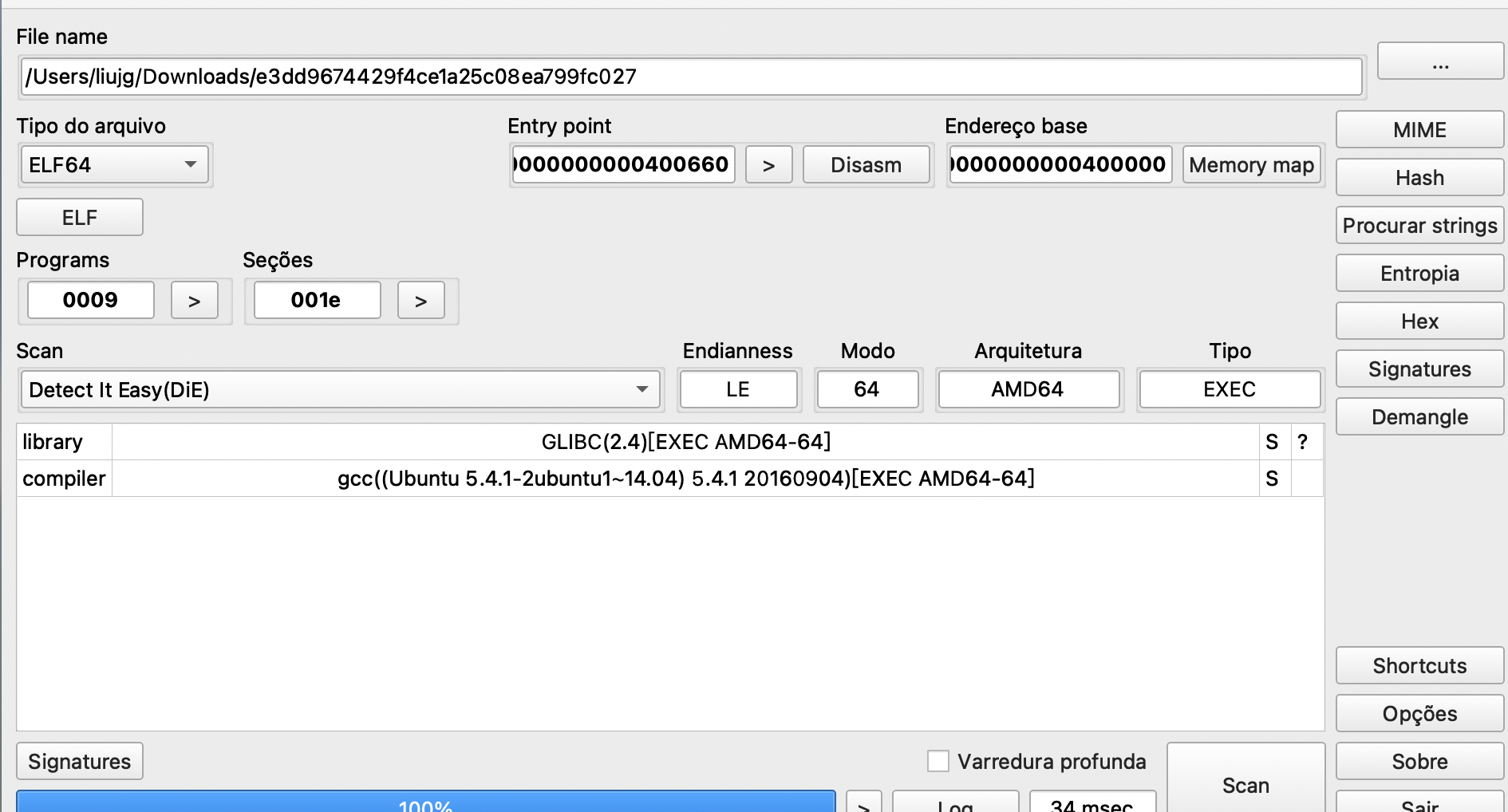Image resolution: width=1508 pixels, height=812 pixels.
Task: Click the file browse '...' button
Action: point(1439,62)
